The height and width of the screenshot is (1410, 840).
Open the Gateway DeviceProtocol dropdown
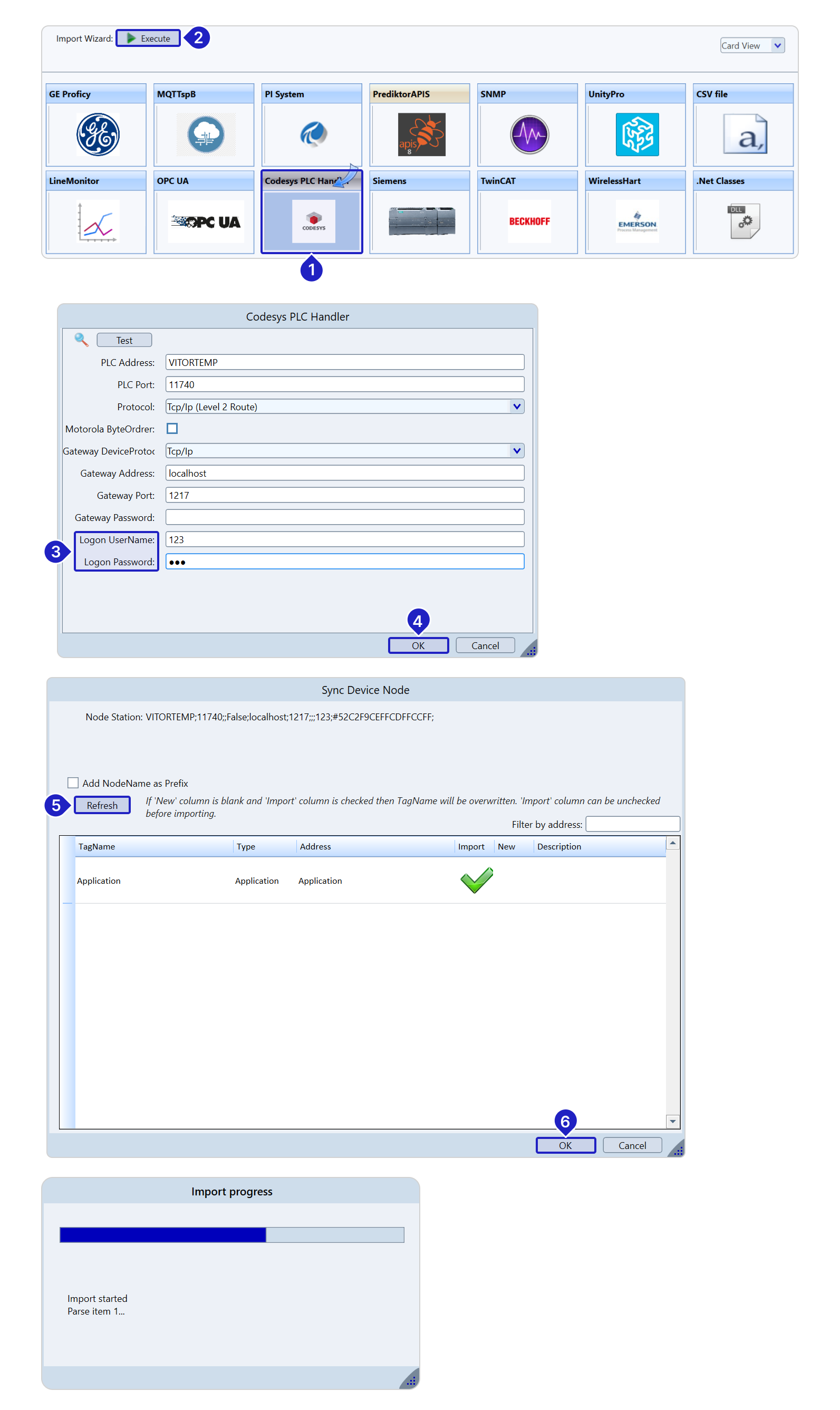coord(516,450)
